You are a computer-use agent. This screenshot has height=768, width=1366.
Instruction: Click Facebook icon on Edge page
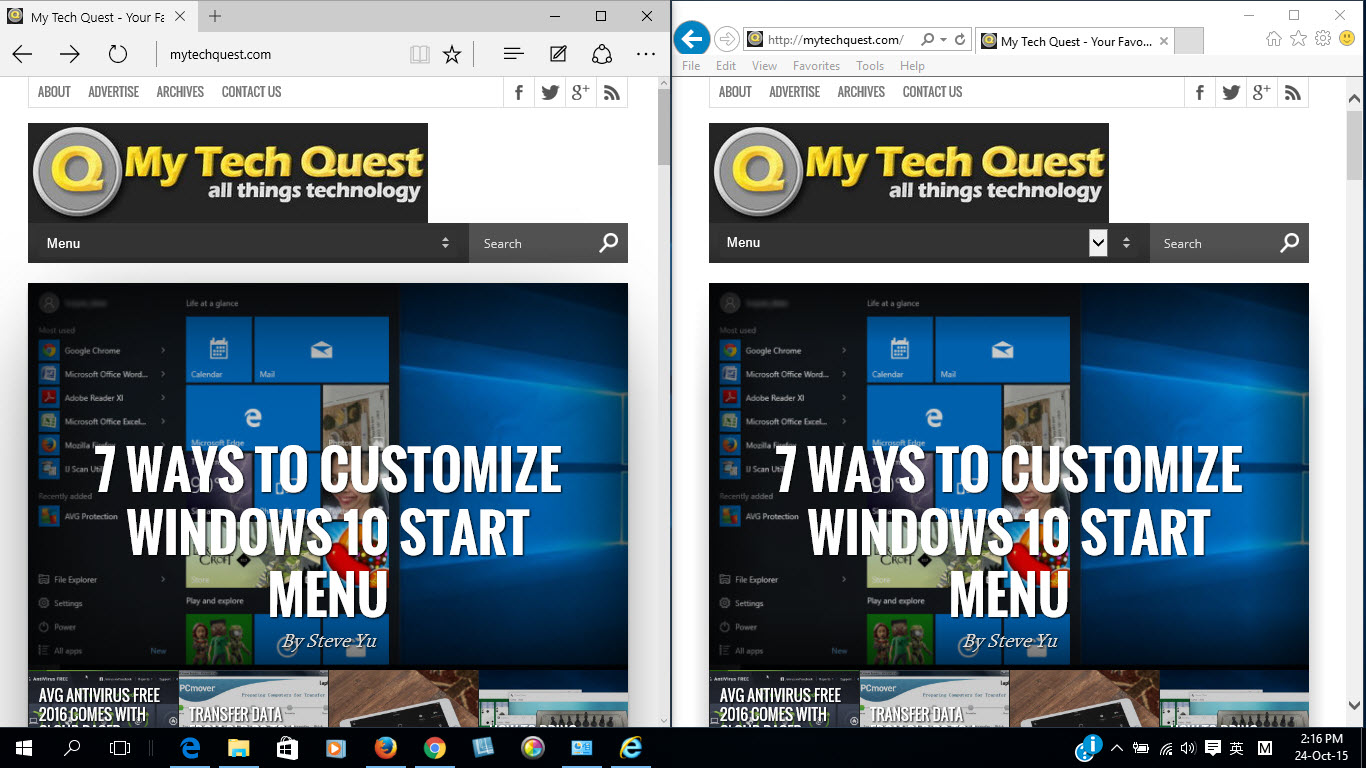point(519,92)
